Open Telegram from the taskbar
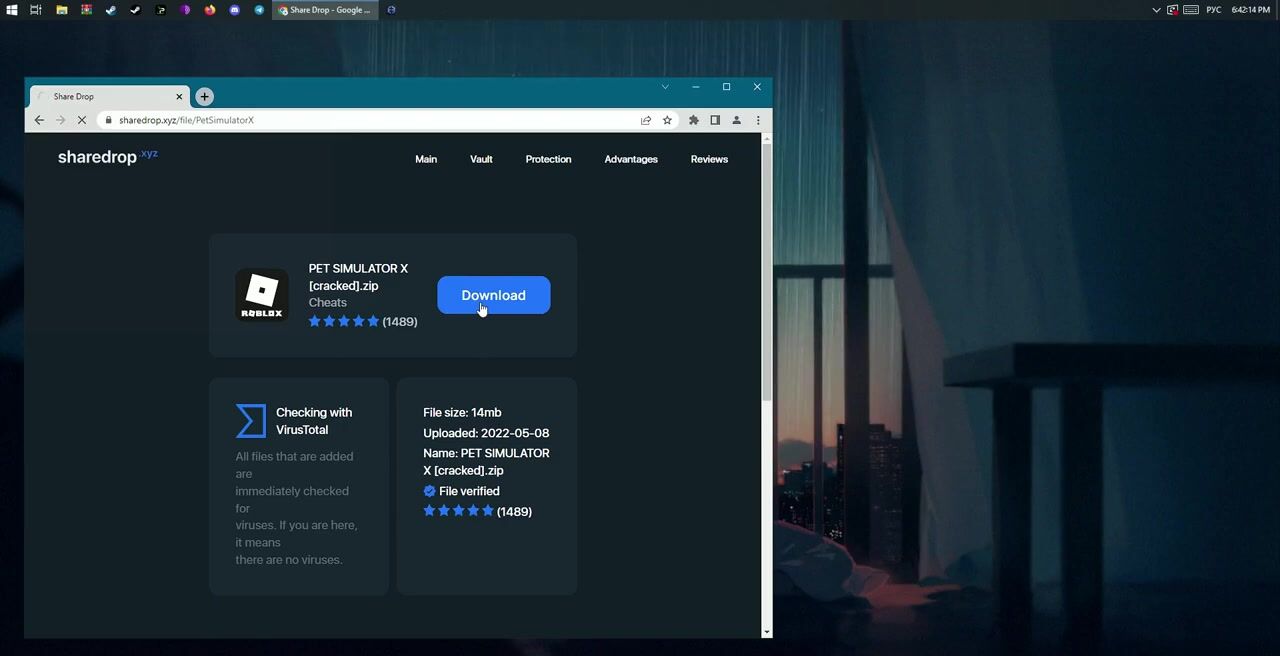The height and width of the screenshot is (656, 1280). (259, 10)
